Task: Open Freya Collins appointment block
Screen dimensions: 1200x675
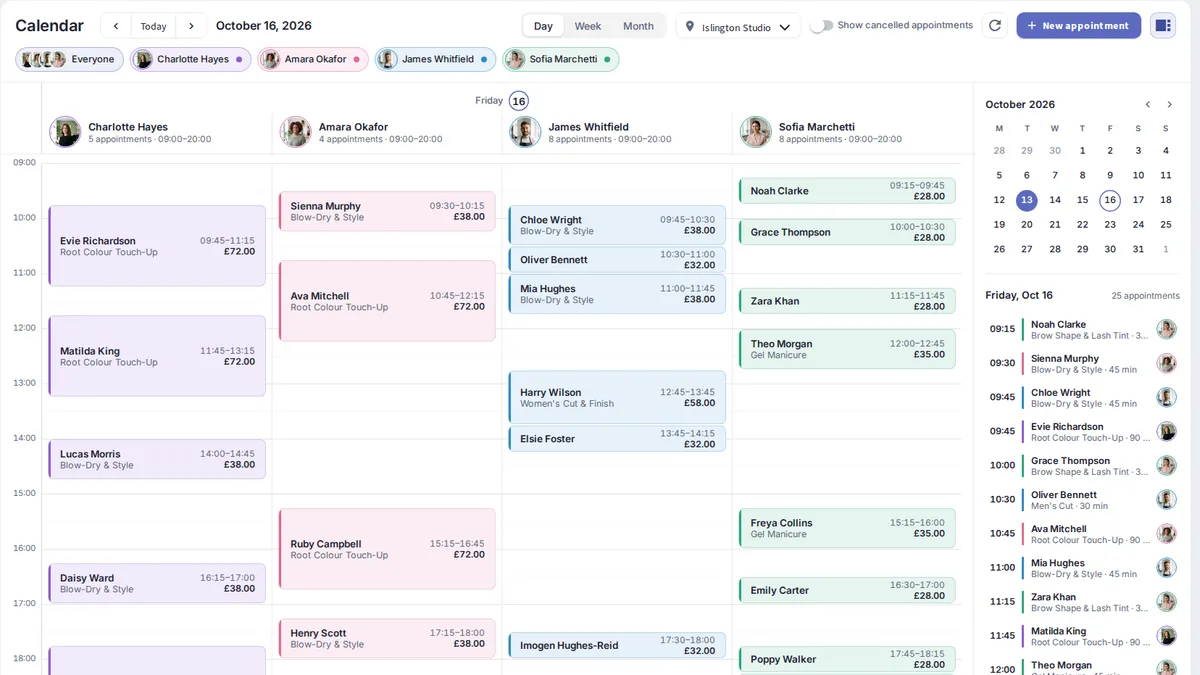Action: click(847, 528)
